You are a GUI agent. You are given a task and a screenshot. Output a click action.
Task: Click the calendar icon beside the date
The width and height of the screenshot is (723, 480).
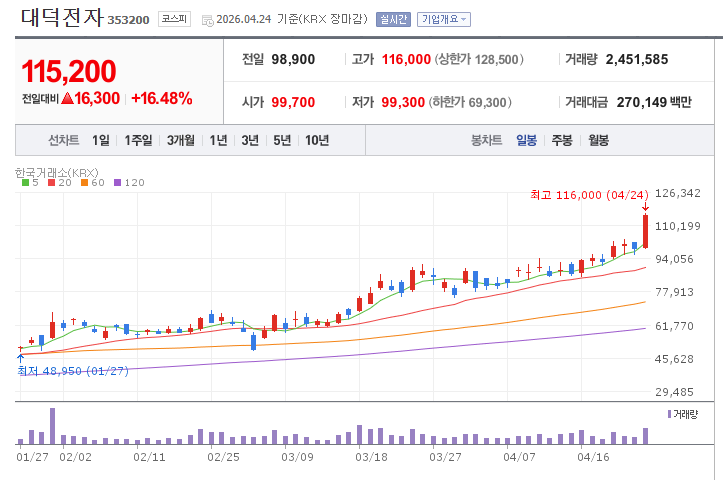coord(207,20)
